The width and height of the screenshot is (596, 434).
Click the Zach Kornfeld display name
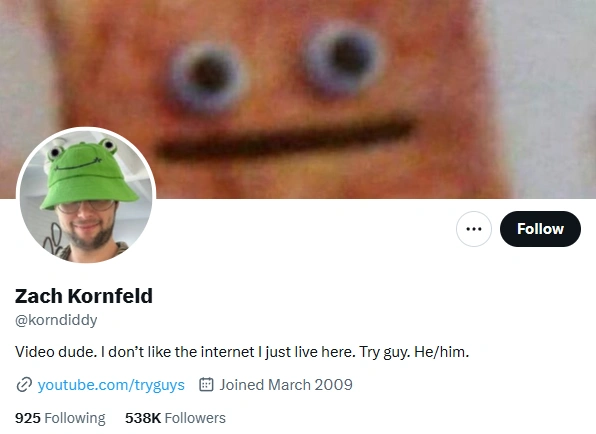pyautogui.click(x=84, y=296)
